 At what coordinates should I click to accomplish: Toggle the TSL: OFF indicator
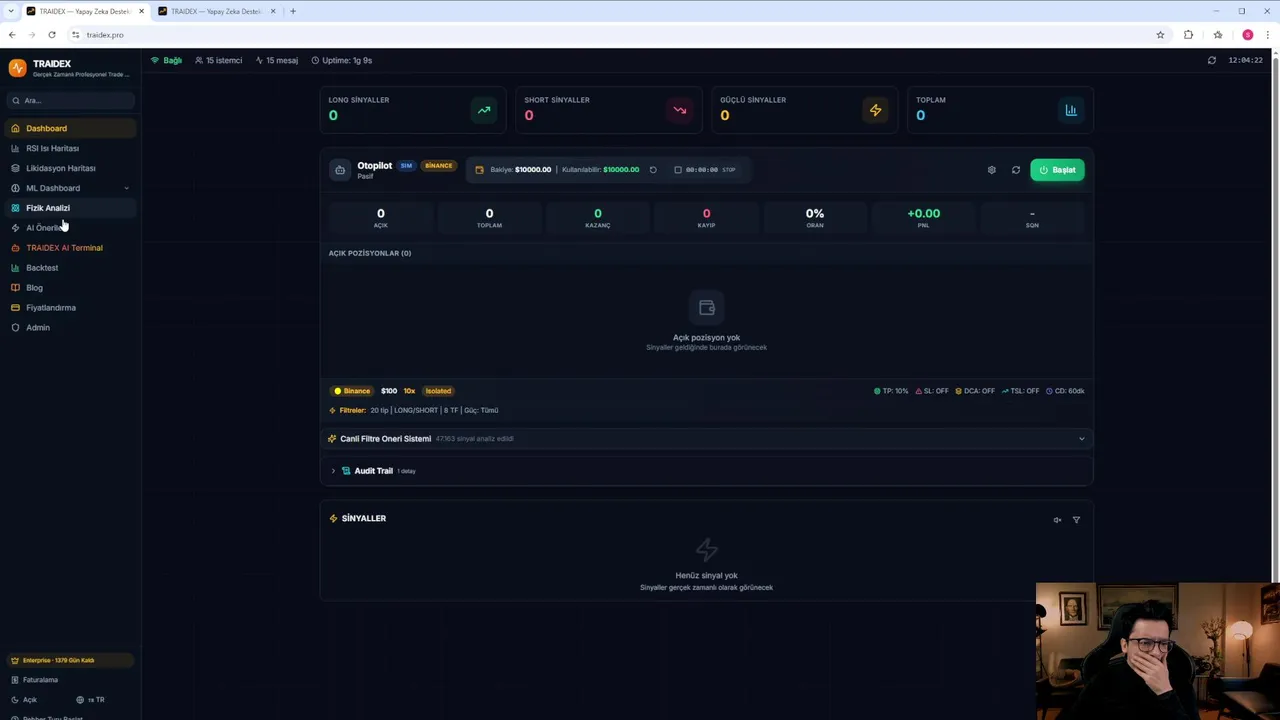tap(1021, 391)
